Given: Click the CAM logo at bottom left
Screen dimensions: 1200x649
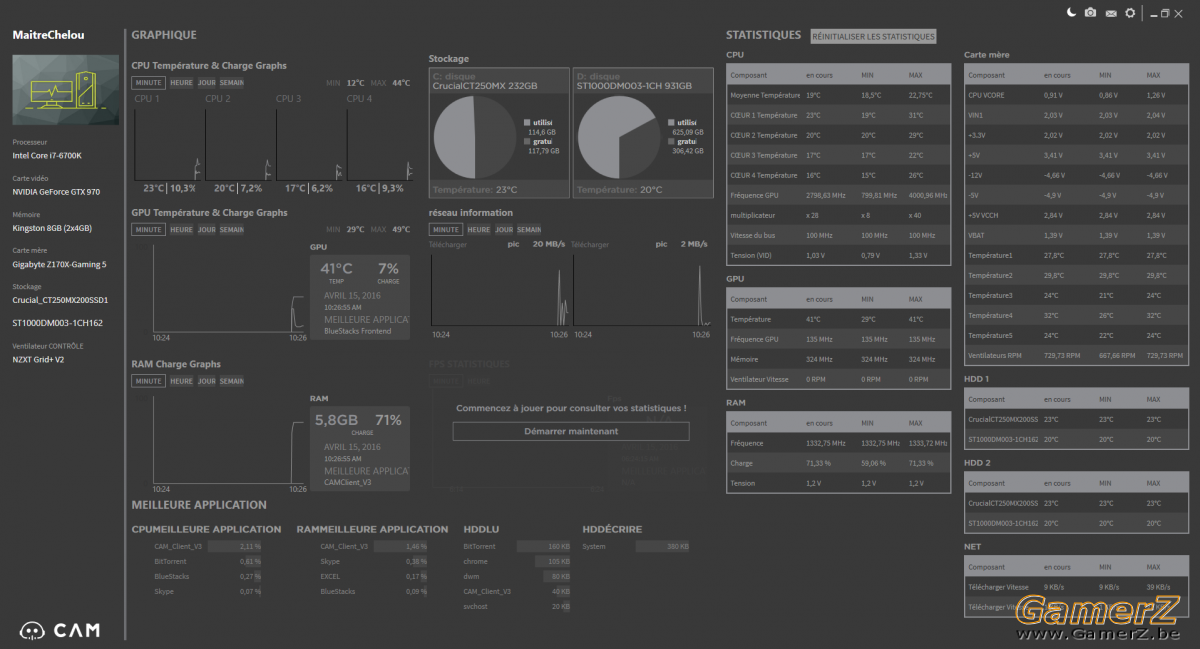Looking at the screenshot, I should pyautogui.click(x=59, y=631).
